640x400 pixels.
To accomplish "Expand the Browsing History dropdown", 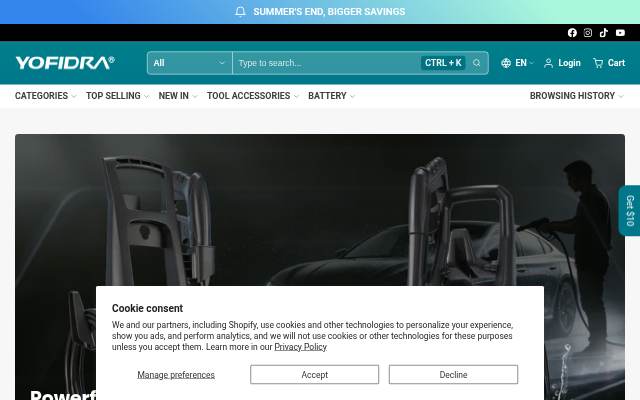I will coord(577,96).
